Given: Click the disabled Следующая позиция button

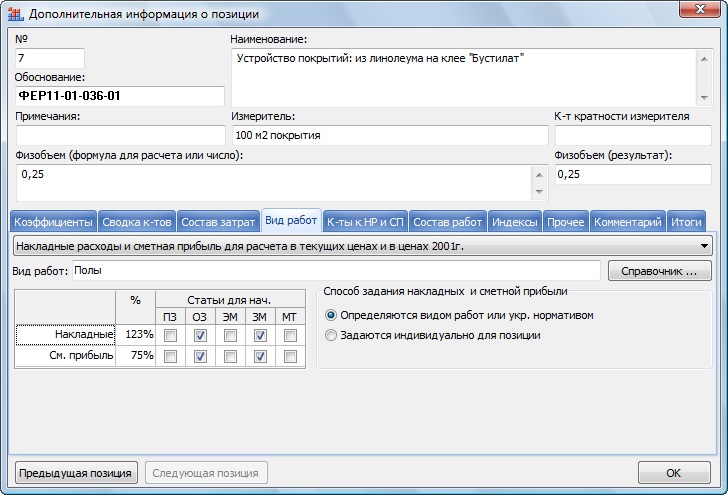Looking at the screenshot, I should click(206, 473).
